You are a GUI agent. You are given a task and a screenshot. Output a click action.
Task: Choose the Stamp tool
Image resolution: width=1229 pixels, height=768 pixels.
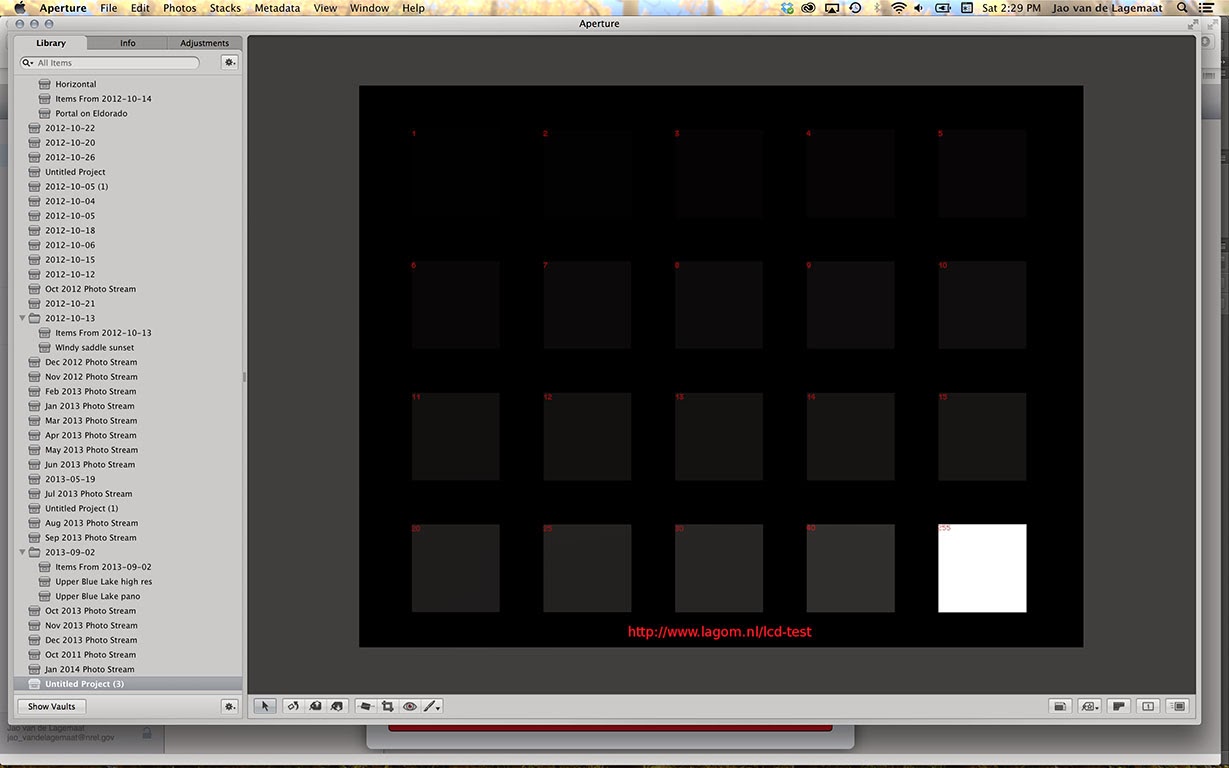point(337,706)
